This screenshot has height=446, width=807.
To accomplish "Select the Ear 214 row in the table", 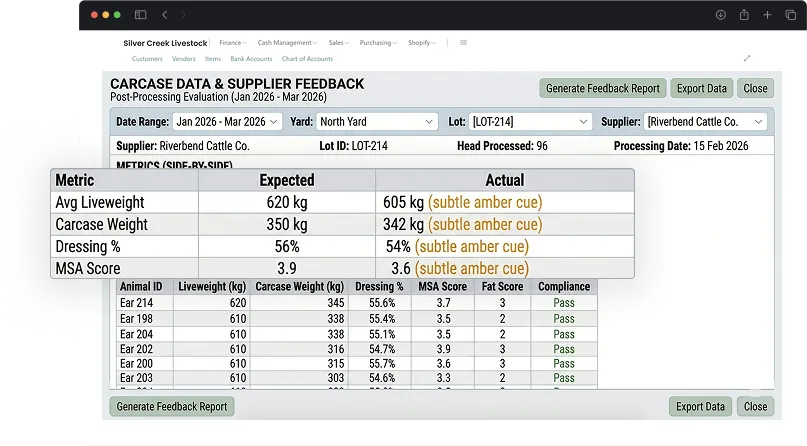I will click(x=357, y=303).
